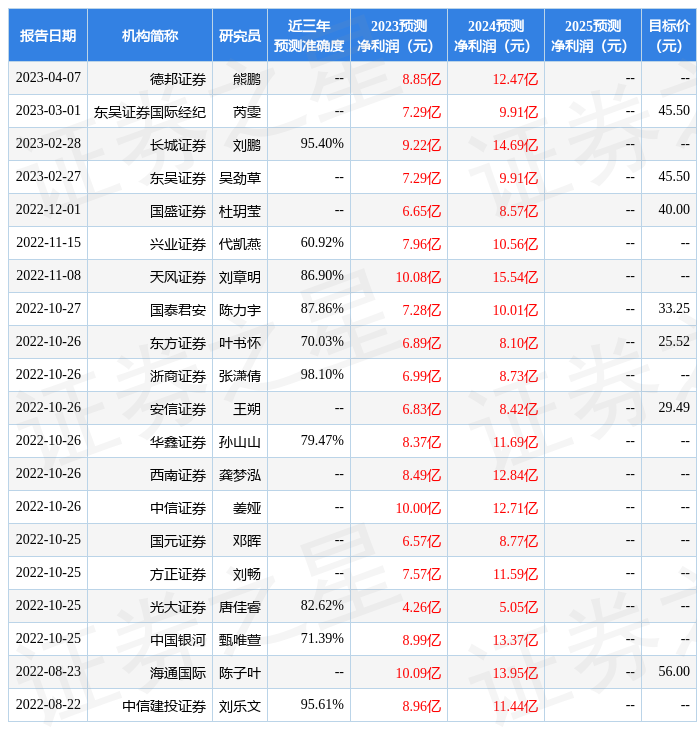Image resolution: width=697 pixels, height=730 pixels.
Task: Click accuracy value 98.10%
Action: [x=322, y=374]
